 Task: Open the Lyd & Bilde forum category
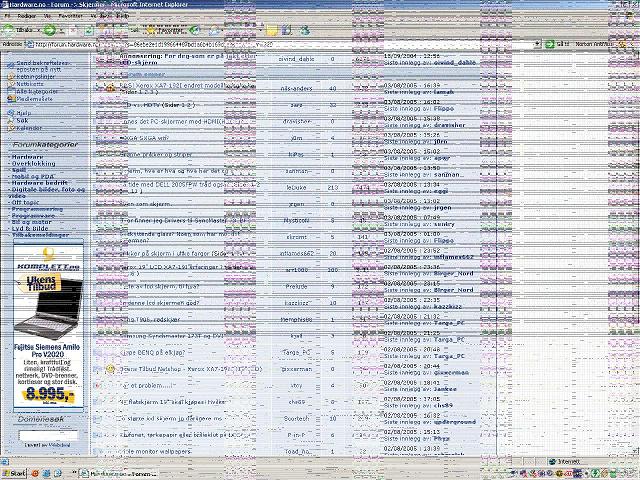point(29,229)
